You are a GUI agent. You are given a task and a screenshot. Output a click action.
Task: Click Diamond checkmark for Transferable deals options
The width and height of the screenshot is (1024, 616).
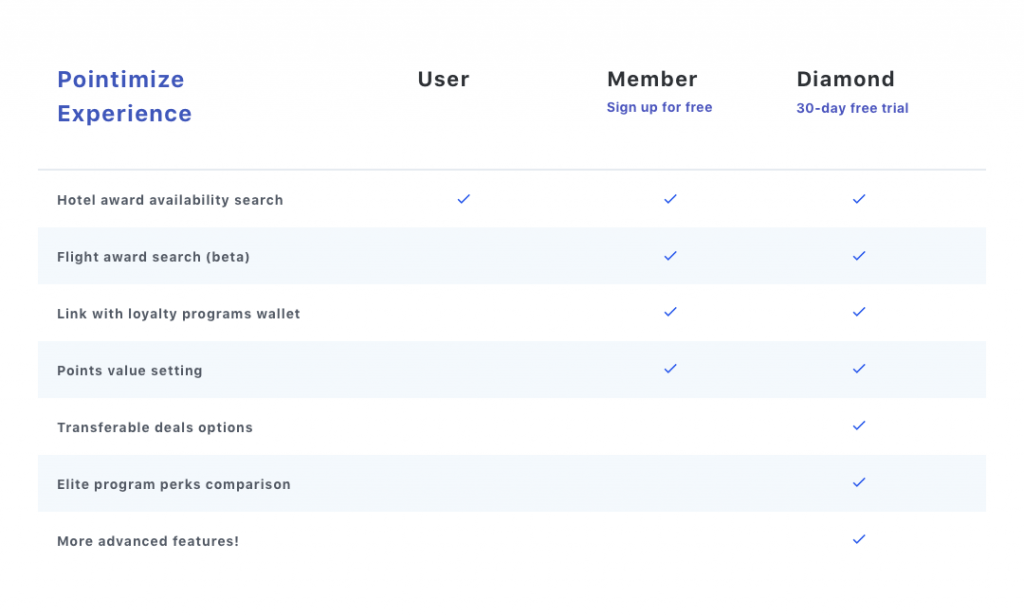(x=859, y=425)
